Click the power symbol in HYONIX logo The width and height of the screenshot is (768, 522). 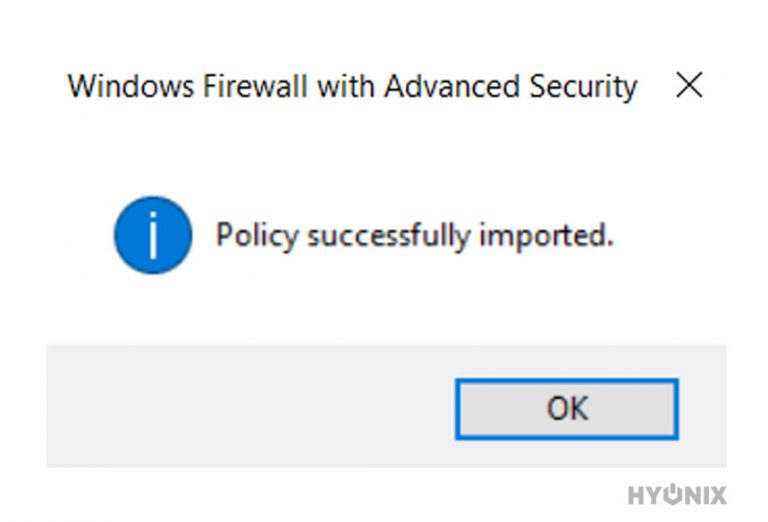coord(674,494)
